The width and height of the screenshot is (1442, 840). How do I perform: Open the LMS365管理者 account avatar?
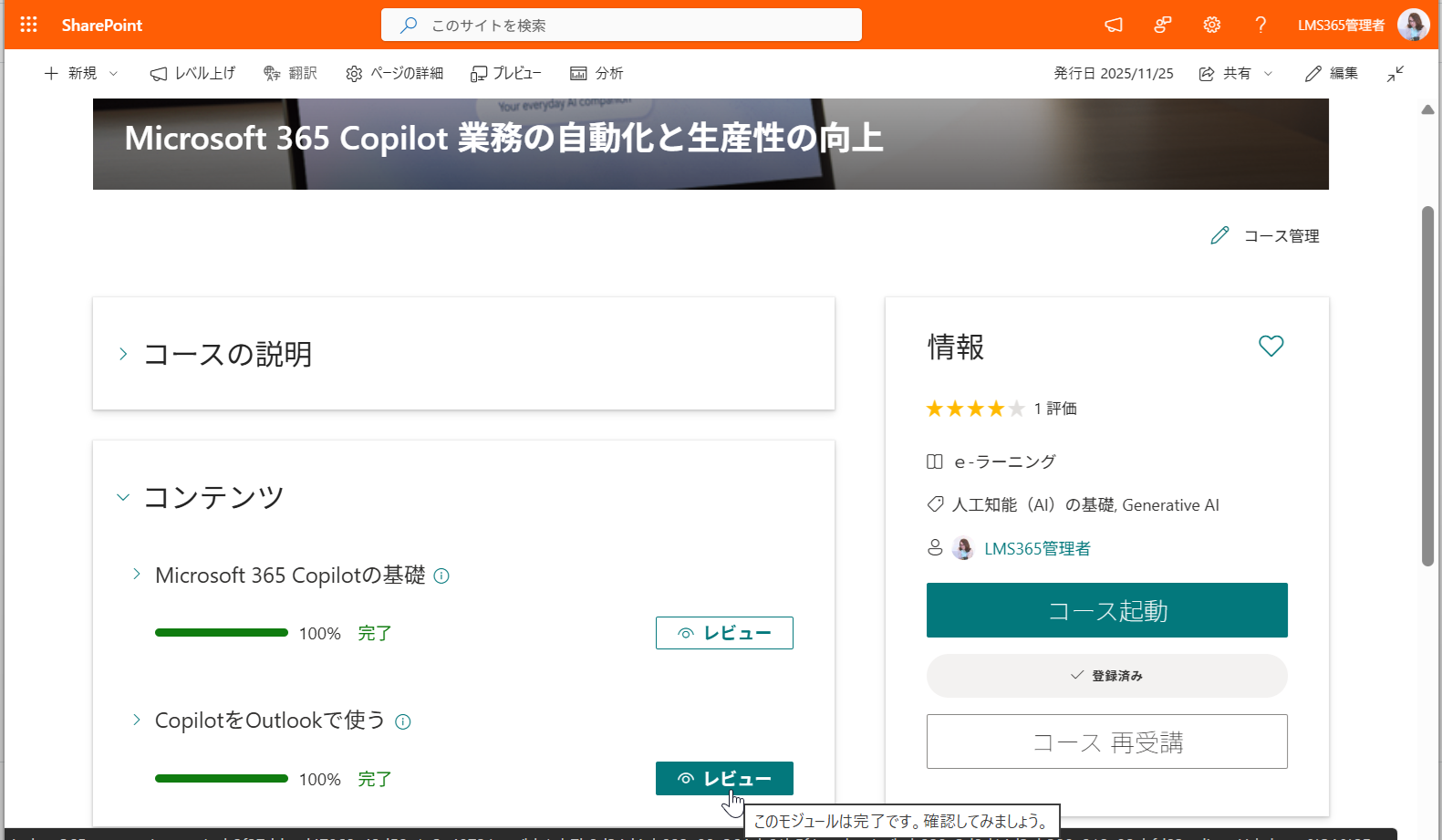1413,25
